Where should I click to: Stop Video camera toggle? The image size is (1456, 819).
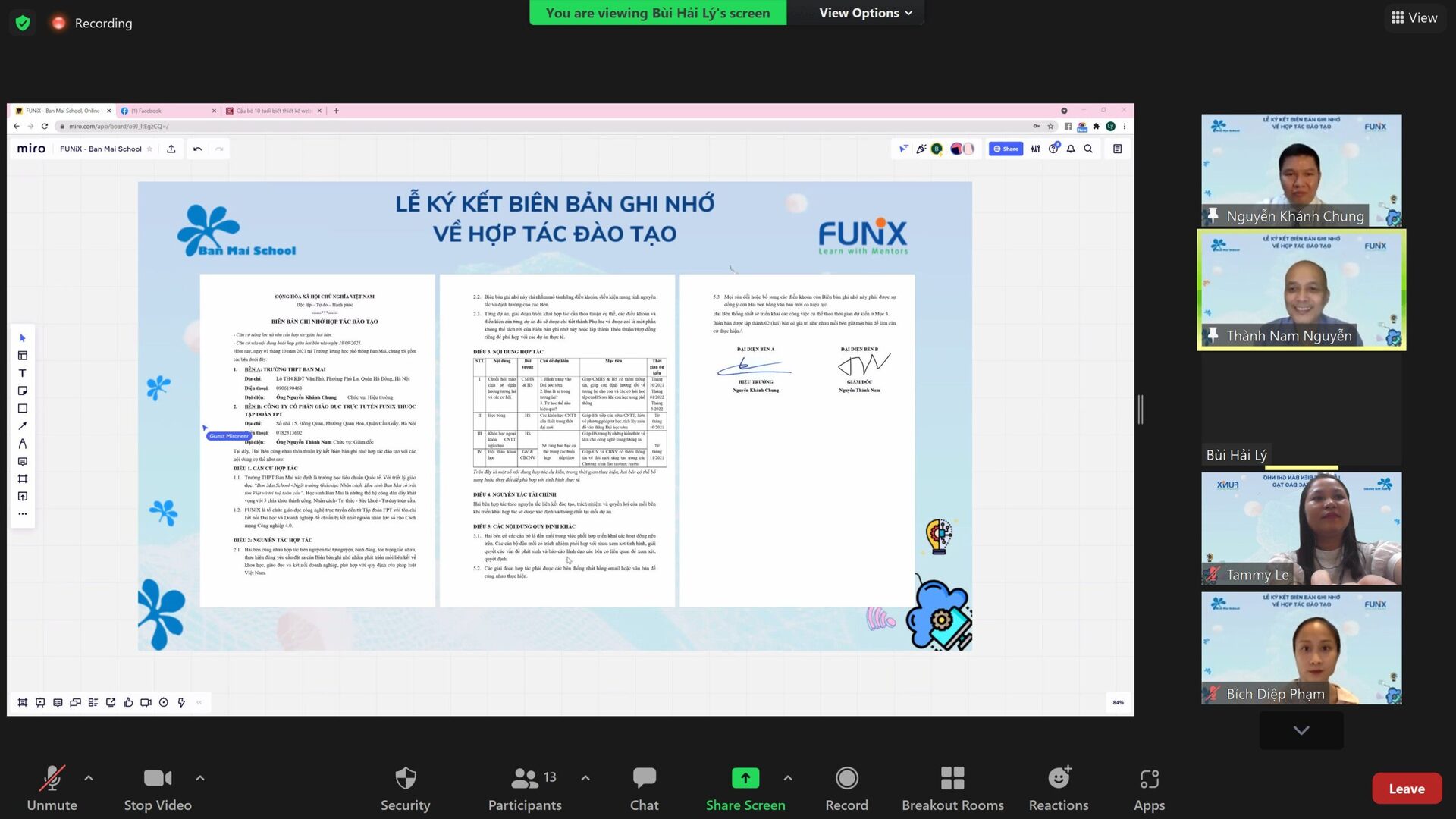158,789
